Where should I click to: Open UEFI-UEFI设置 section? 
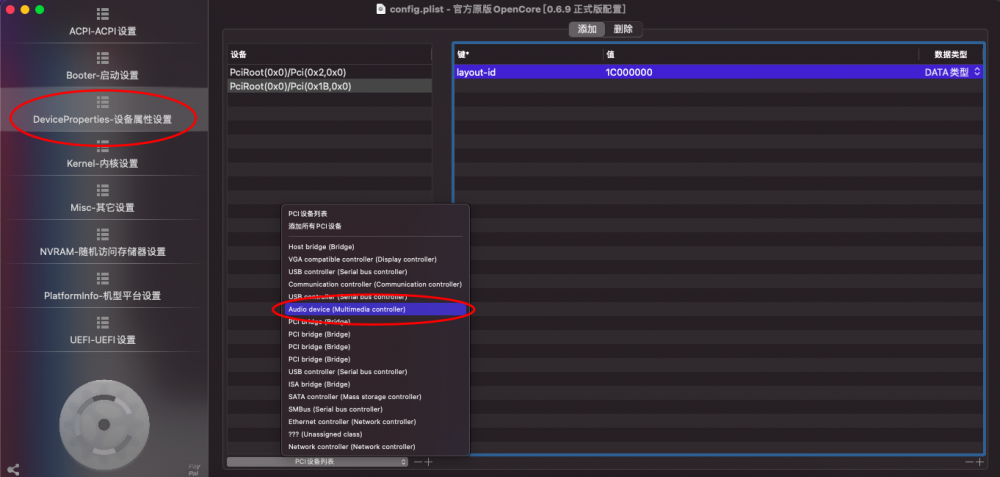(103, 330)
